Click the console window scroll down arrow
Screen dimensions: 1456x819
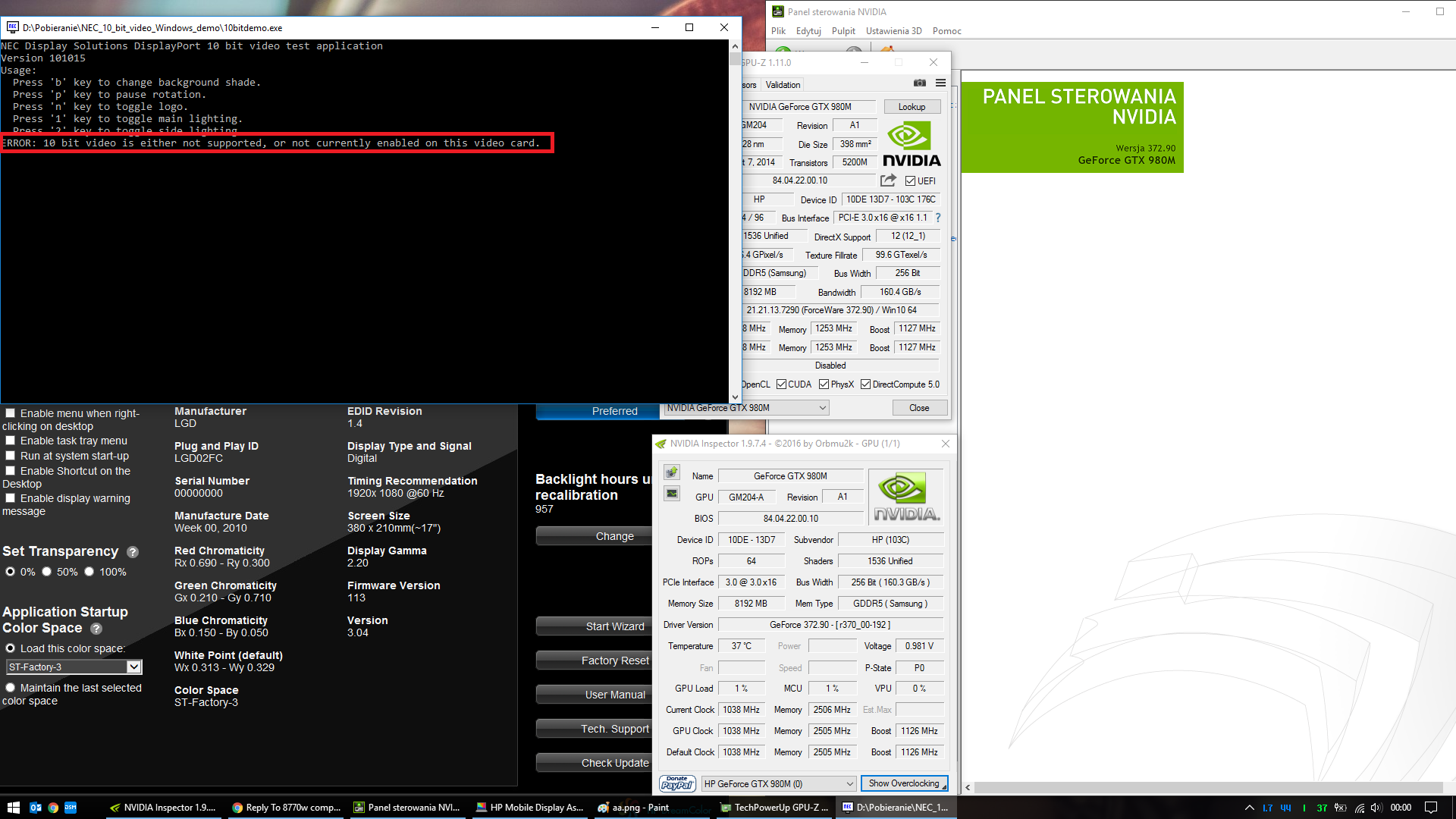[x=735, y=397]
